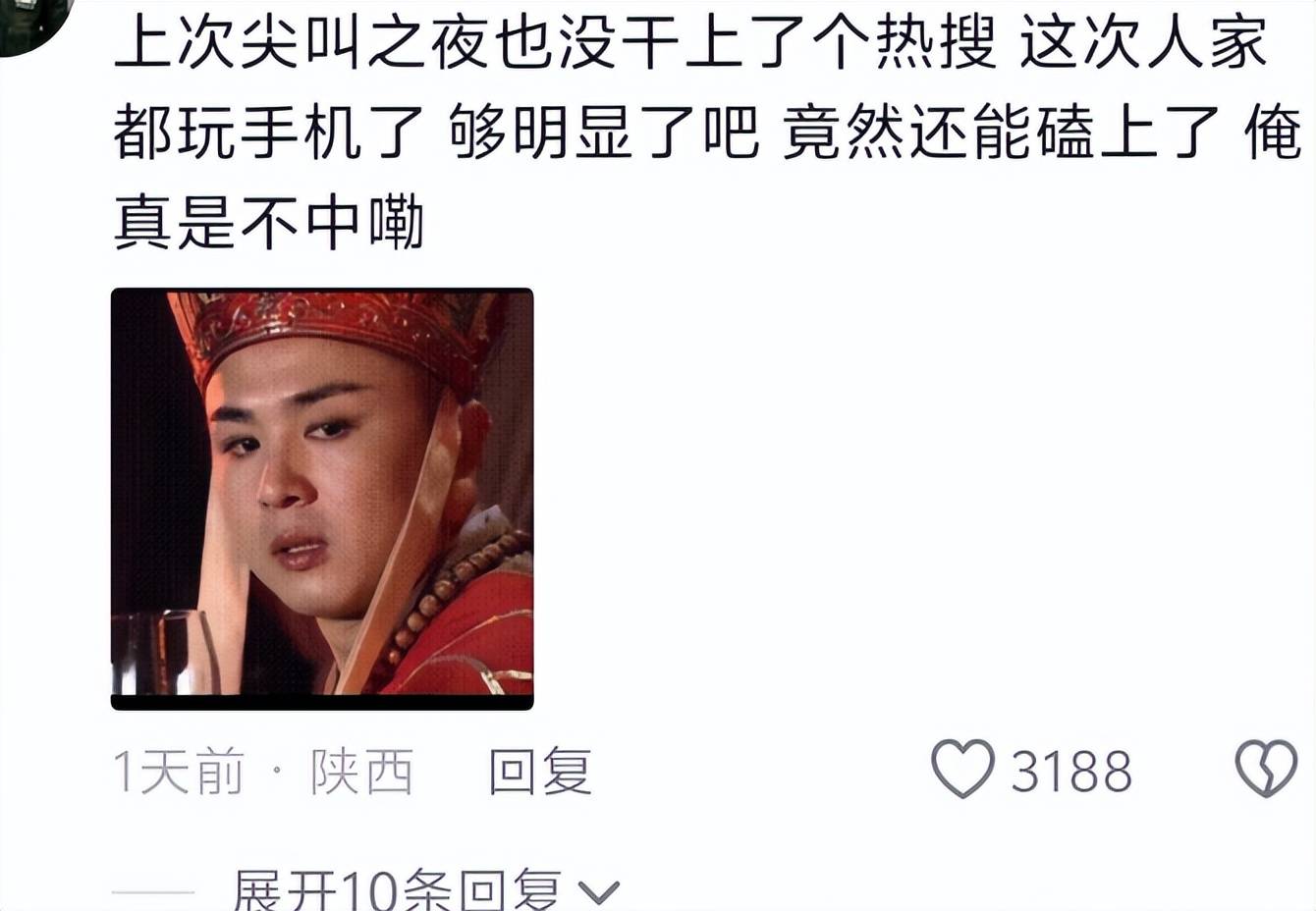Click the 回复 reply button
This screenshot has width=1316, height=911.
click(540, 772)
